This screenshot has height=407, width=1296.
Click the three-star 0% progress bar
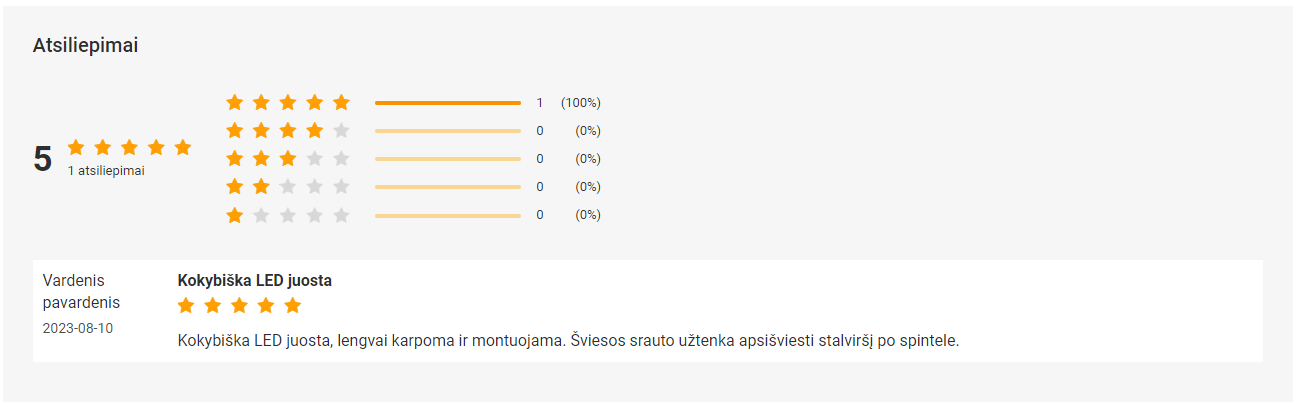click(447, 158)
